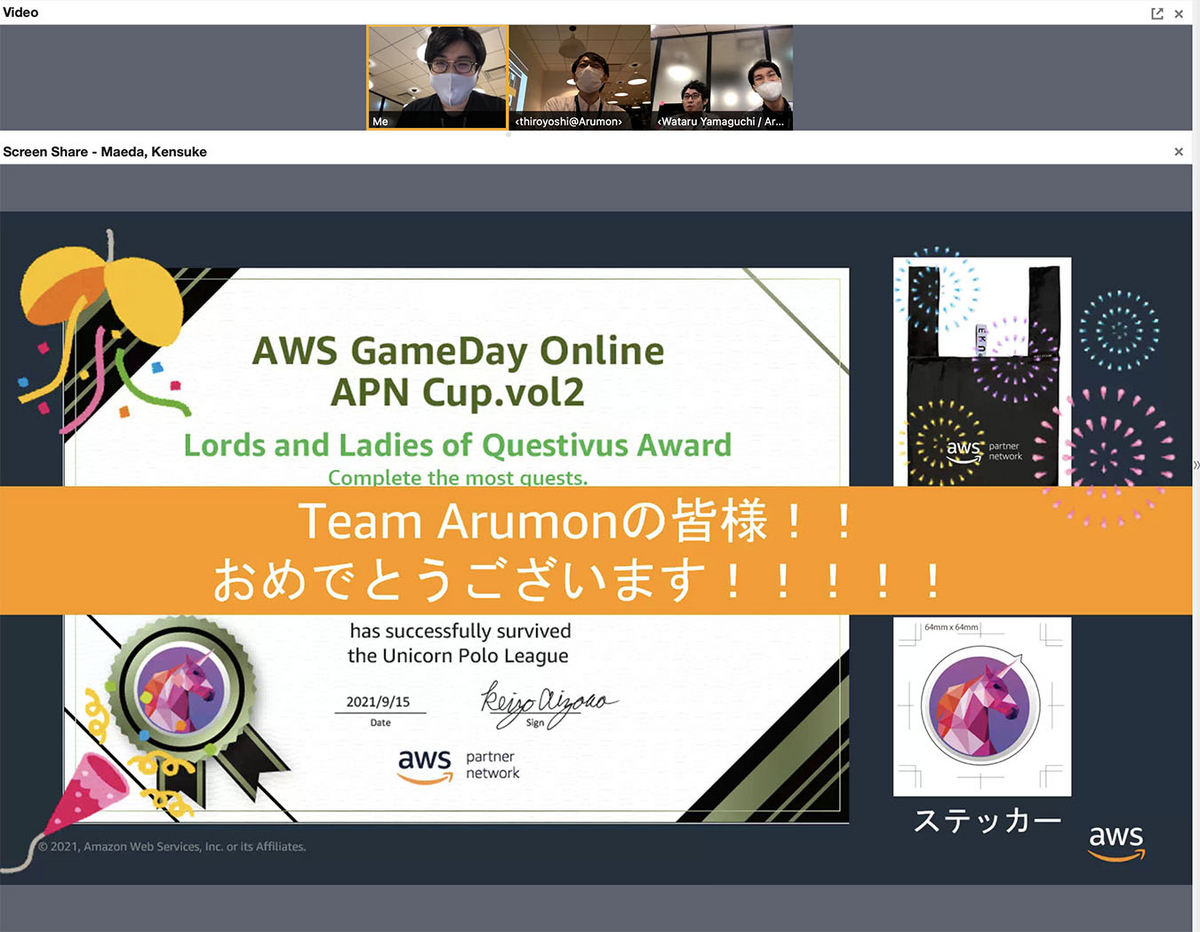The height and width of the screenshot is (932, 1200).
Task: Click the "© 2021, Amazon Web Services" copyright text
Action: click(172, 846)
